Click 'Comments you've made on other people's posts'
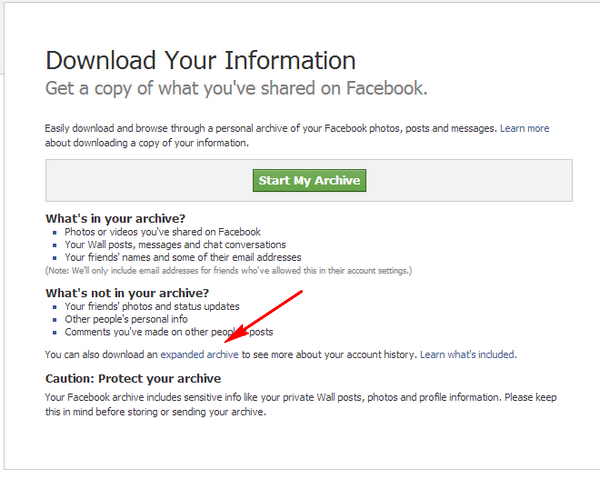The image size is (600, 489). click(x=169, y=332)
